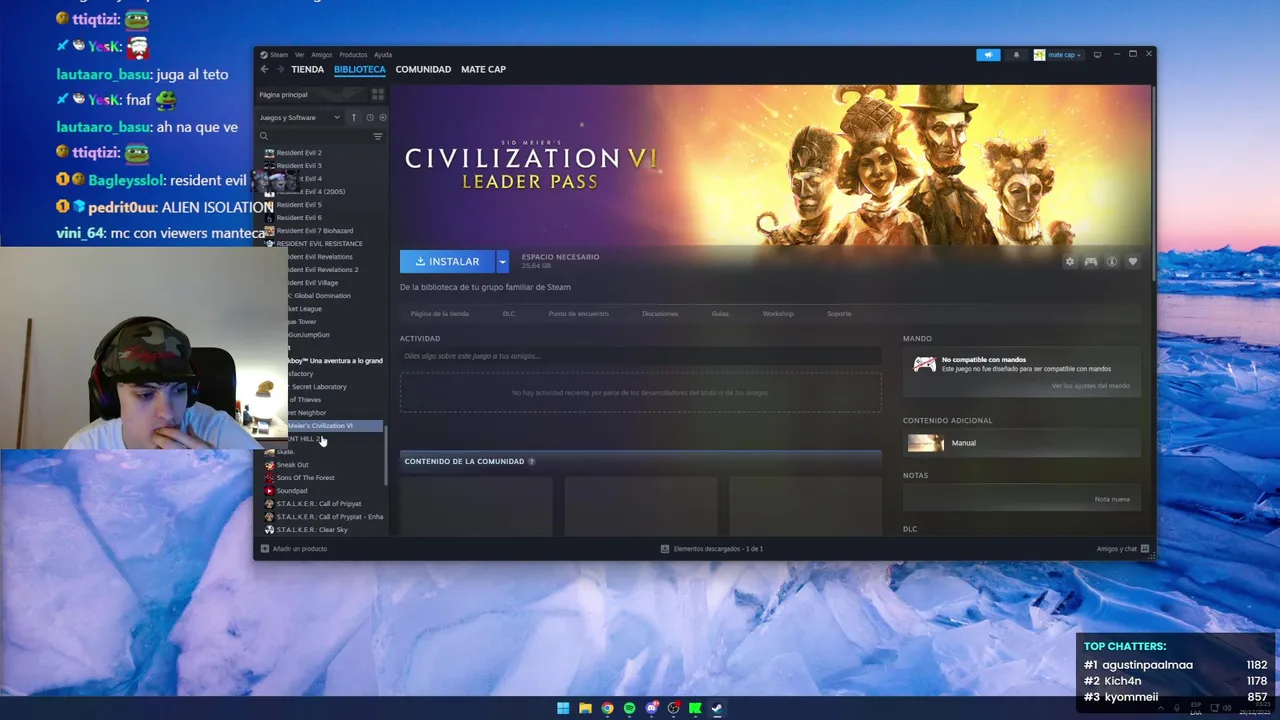Open Página de la tienda tab

pos(439,314)
